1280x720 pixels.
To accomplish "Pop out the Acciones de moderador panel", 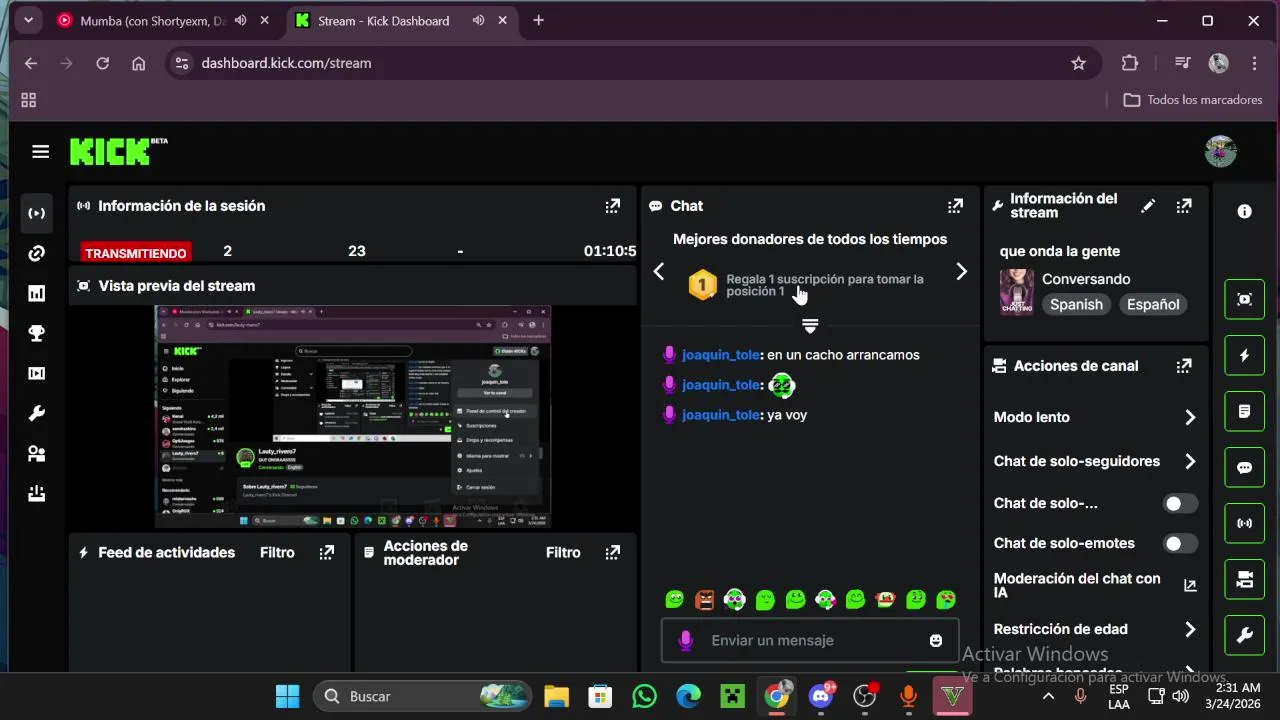I will click(x=613, y=552).
